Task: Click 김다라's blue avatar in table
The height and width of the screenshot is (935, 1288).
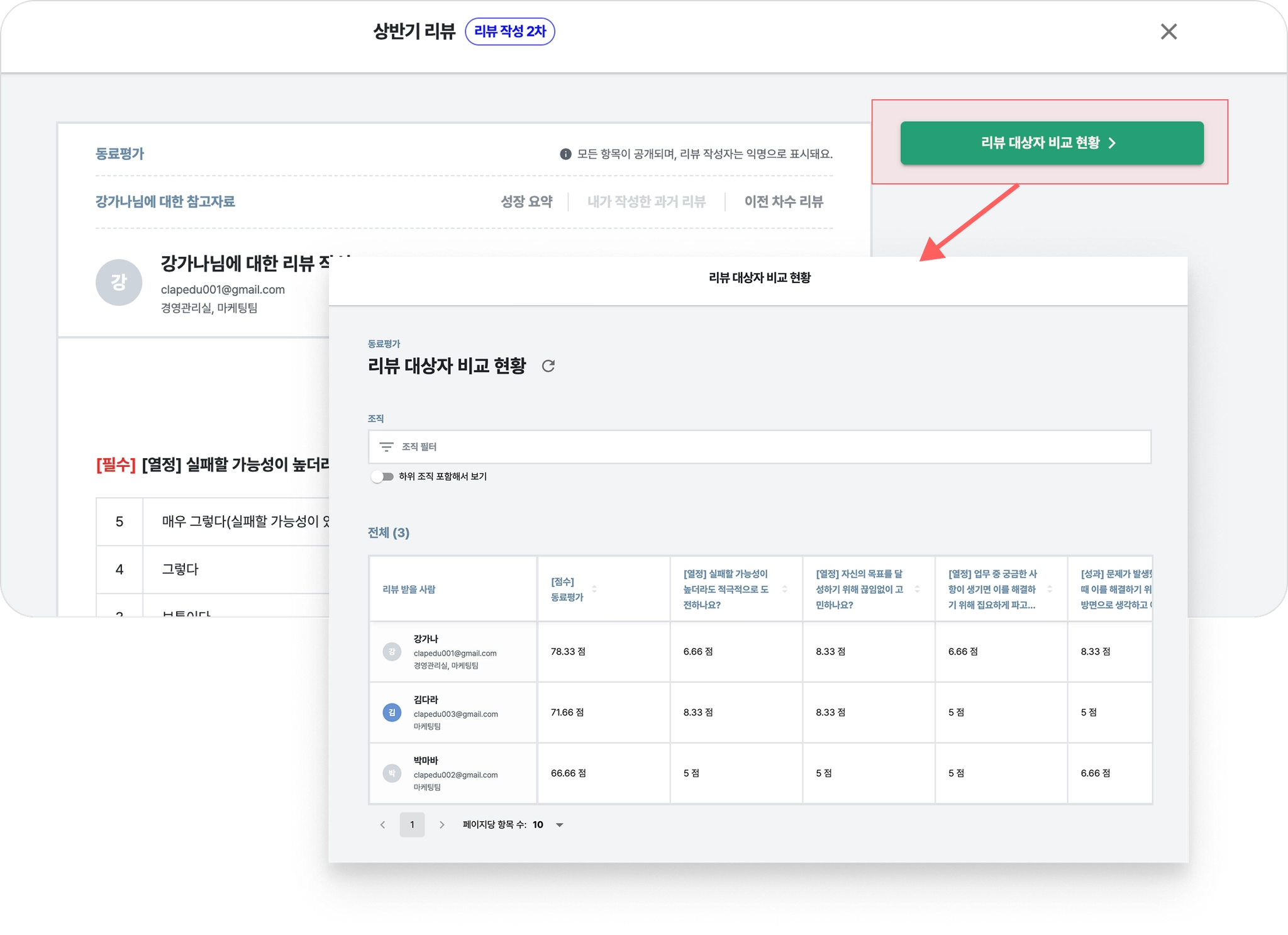Action: 392,712
